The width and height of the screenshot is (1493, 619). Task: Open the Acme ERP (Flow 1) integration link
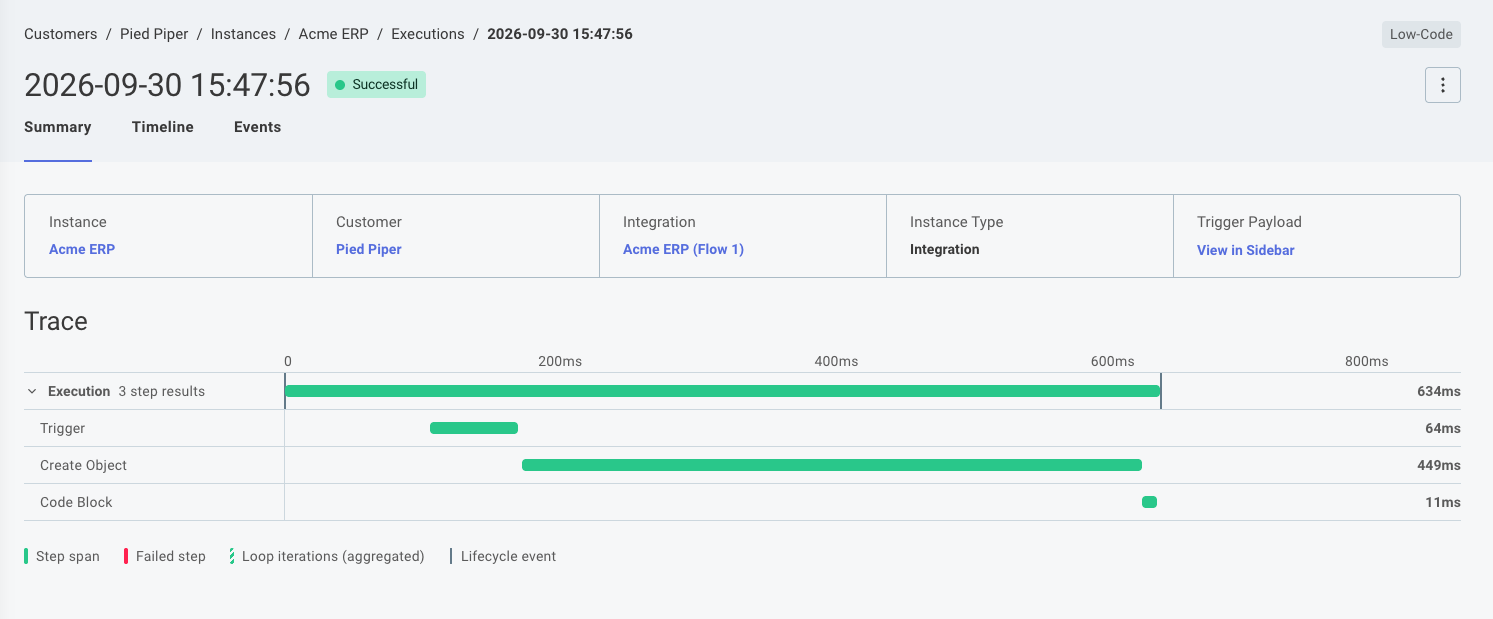pos(683,250)
